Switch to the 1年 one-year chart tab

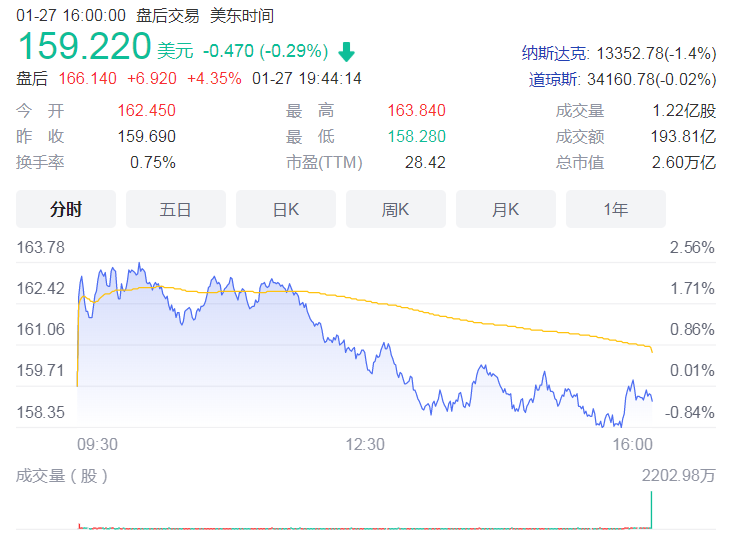616,209
